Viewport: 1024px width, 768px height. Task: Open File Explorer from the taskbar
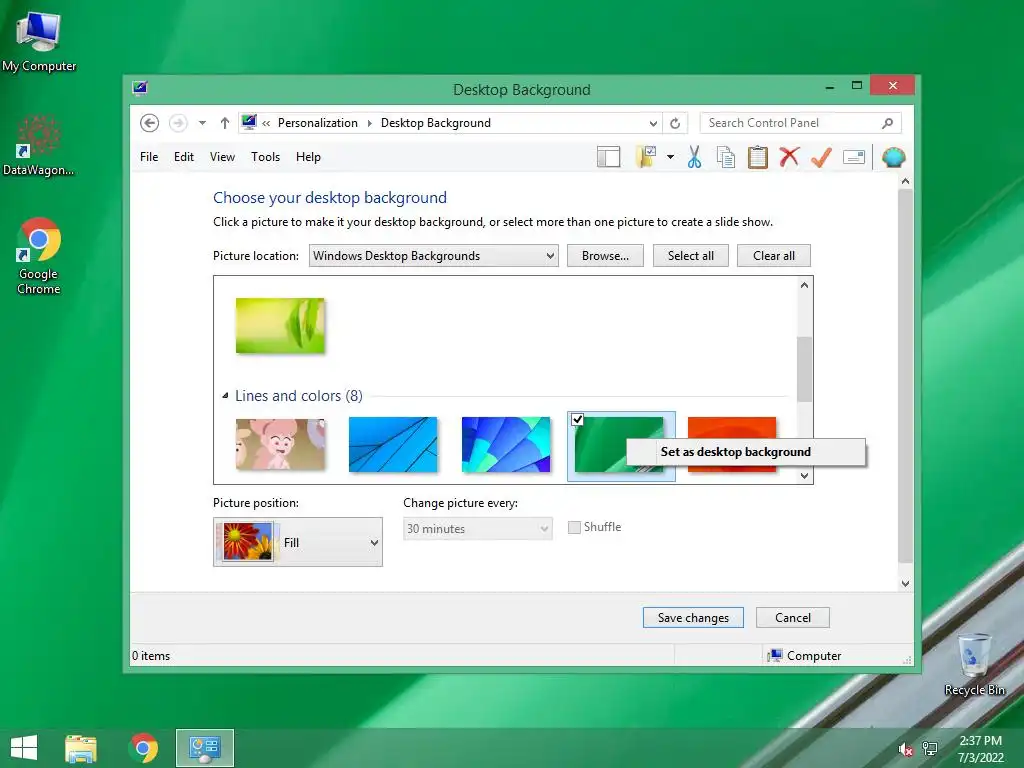pyautogui.click(x=81, y=748)
